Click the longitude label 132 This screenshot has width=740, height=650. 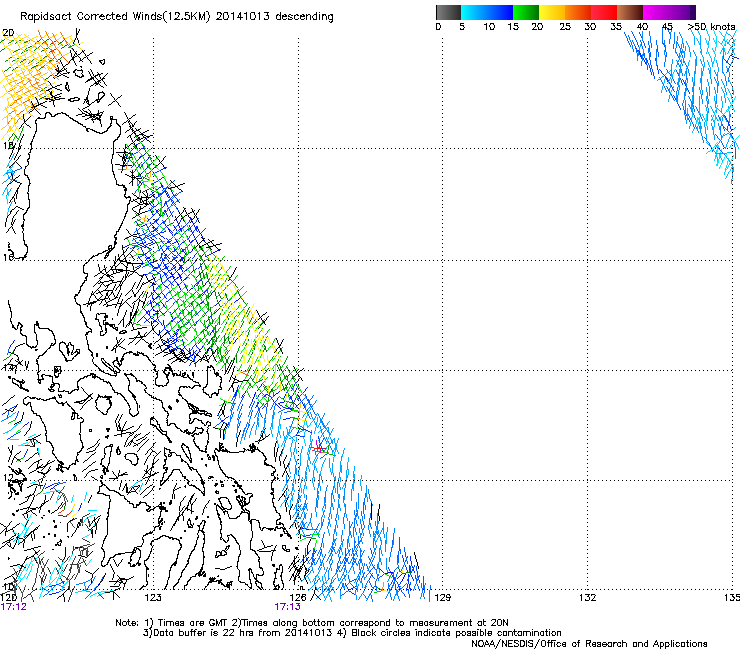(x=587, y=598)
